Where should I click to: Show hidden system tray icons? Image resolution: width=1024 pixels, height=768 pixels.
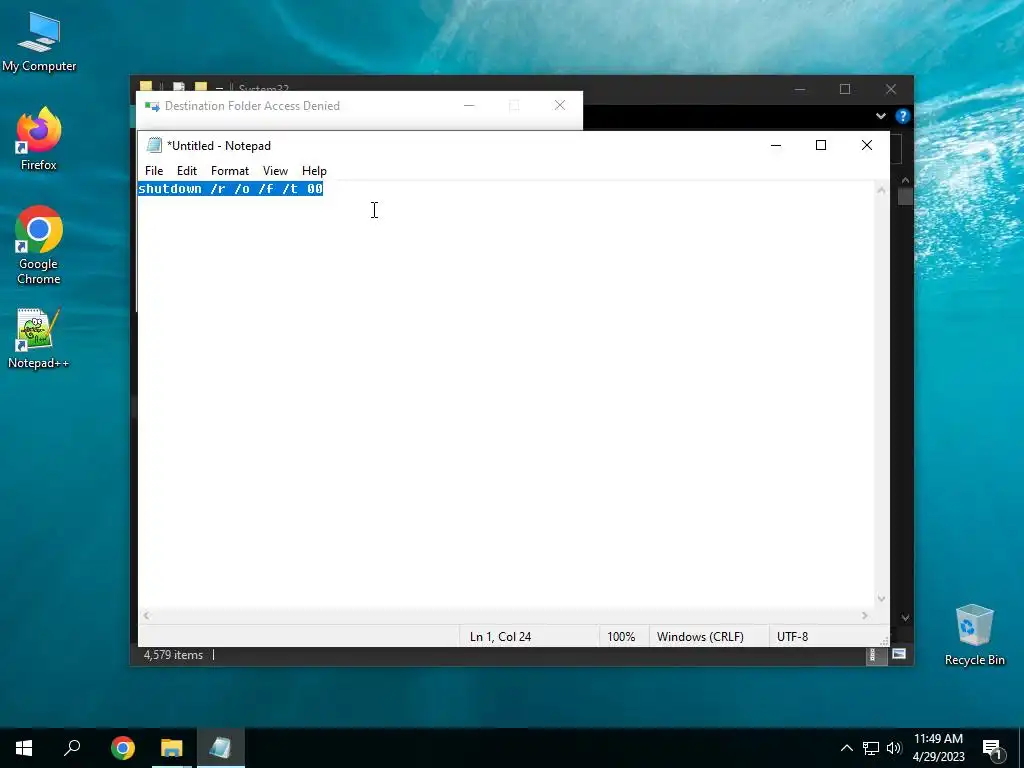point(846,748)
